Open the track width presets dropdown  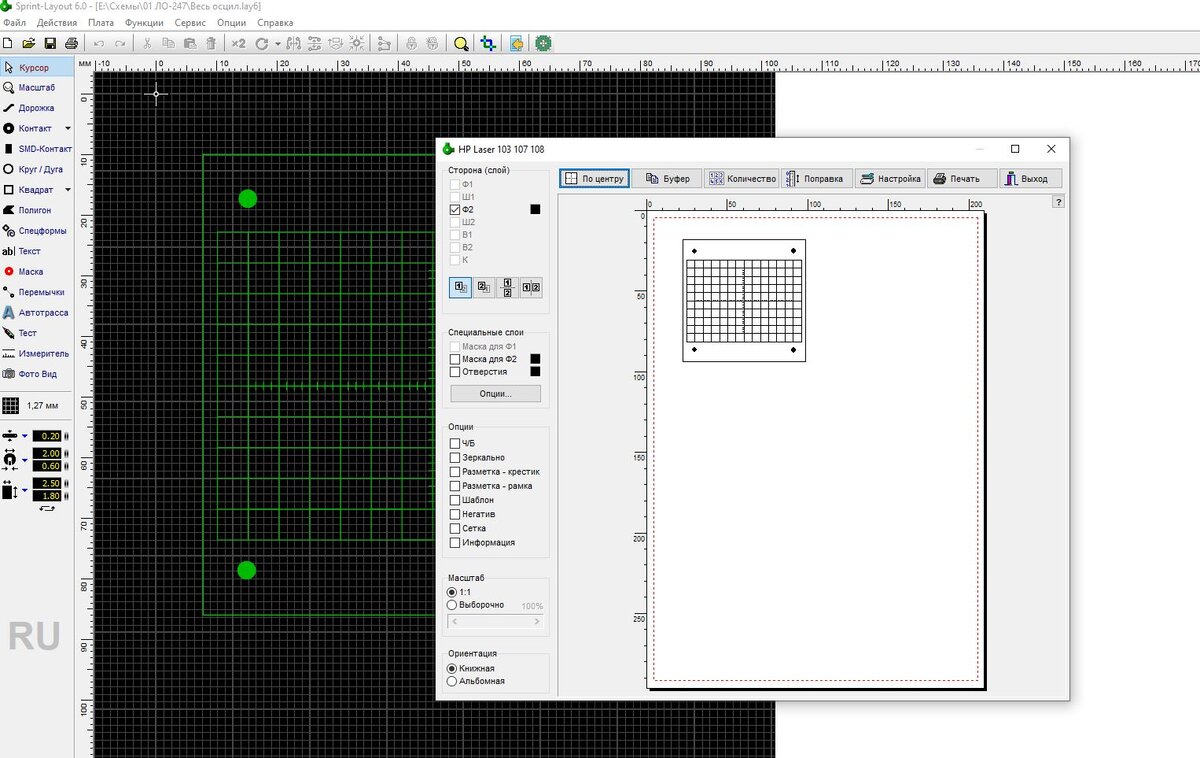point(24,436)
